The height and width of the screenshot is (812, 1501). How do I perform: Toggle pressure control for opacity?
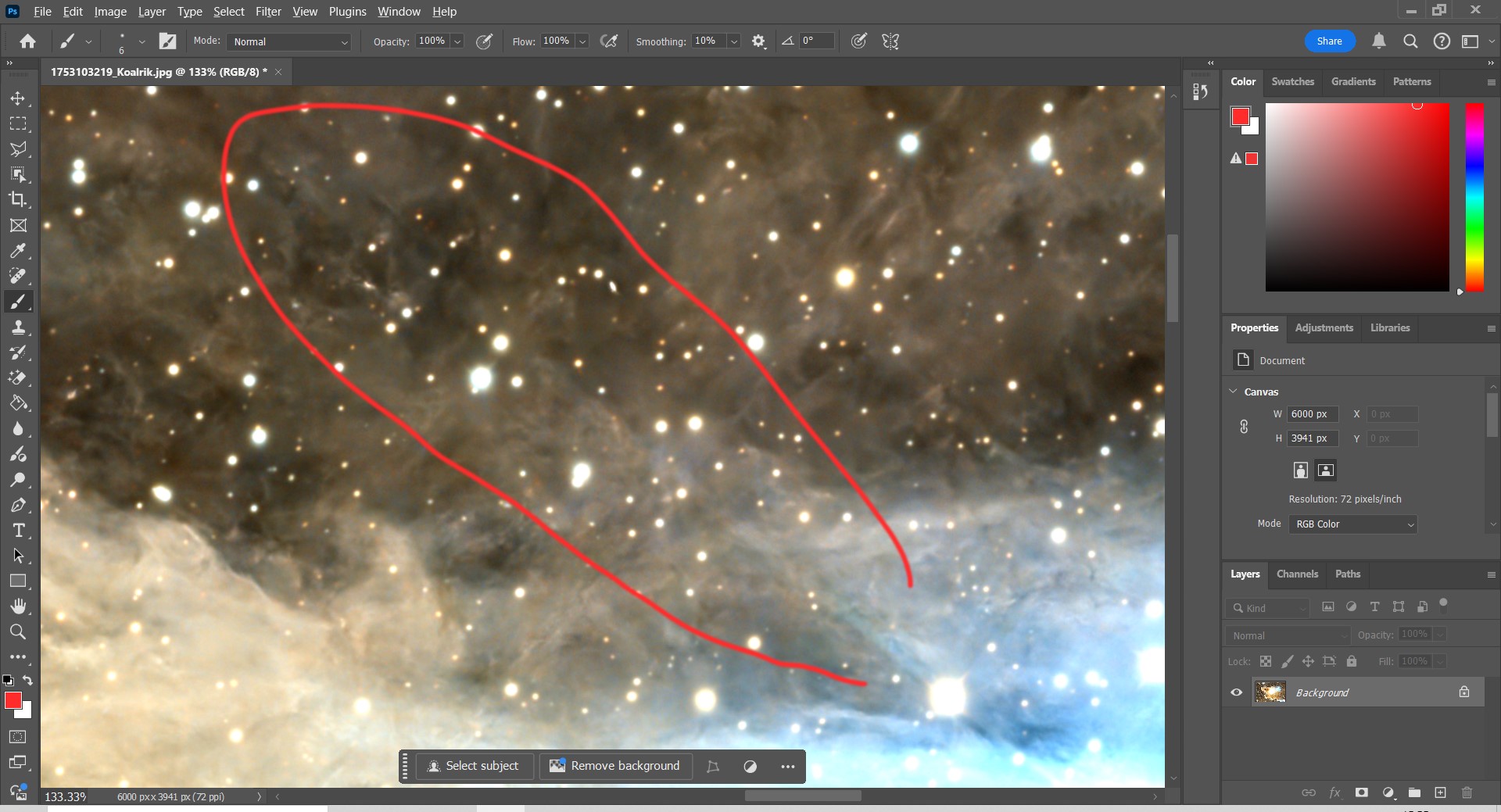point(484,41)
